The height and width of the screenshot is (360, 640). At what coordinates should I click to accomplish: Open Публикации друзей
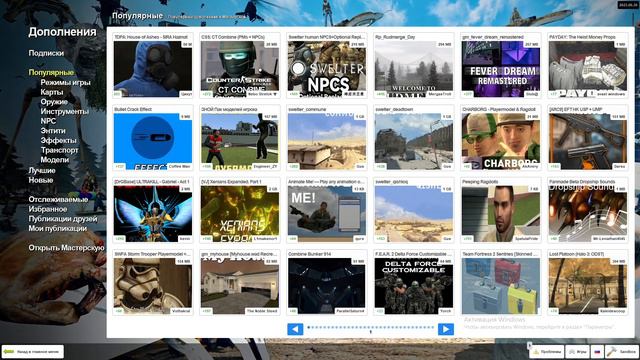(x=63, y=219)
